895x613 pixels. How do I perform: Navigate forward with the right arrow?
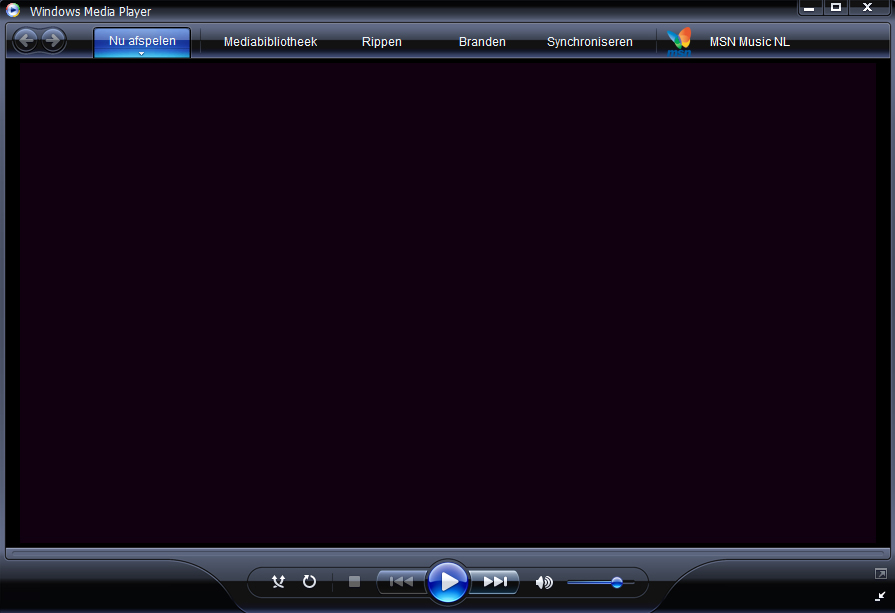pos(53,41)
